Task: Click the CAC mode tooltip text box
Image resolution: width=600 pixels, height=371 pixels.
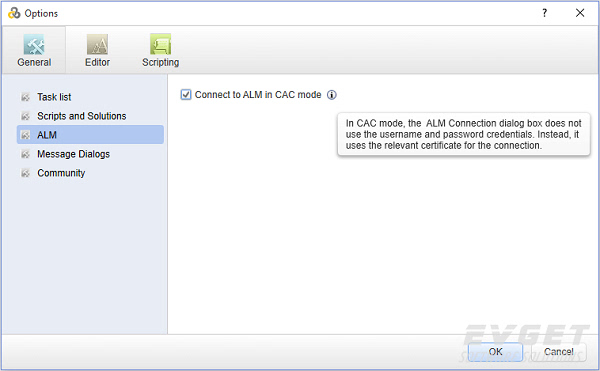Action: click(464, 134)
